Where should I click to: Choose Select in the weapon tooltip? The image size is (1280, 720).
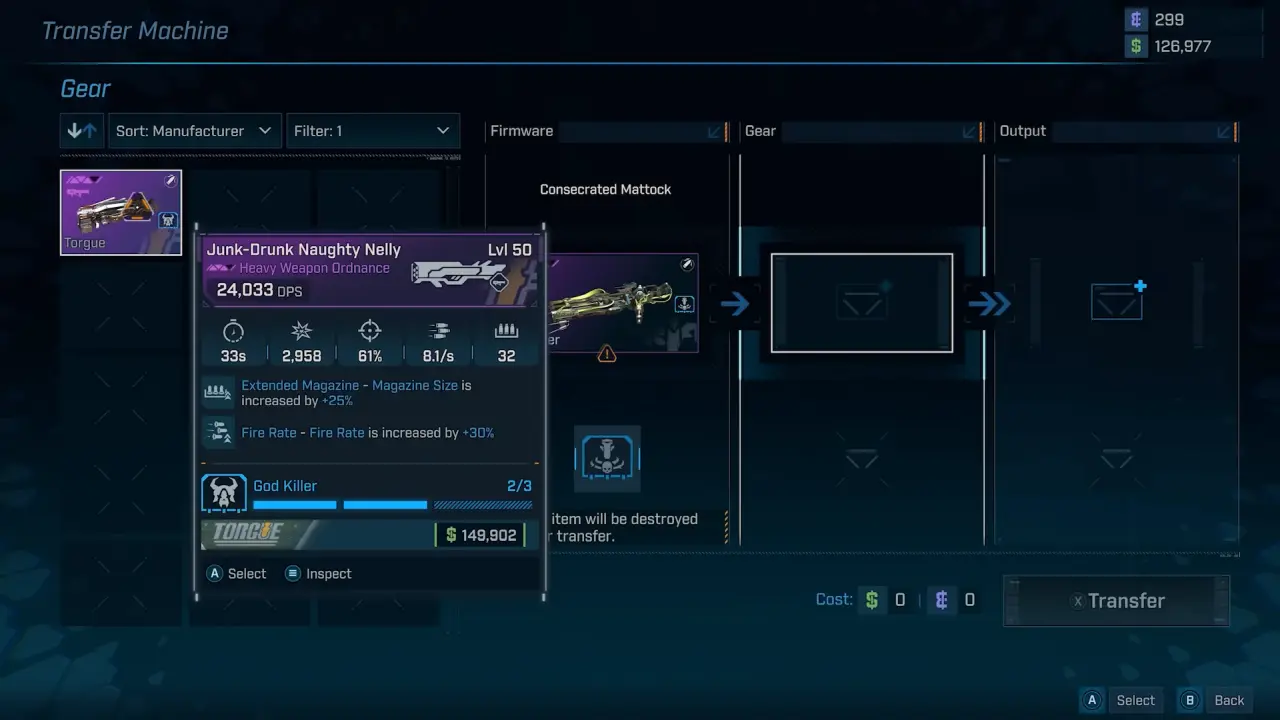(236, 574)
